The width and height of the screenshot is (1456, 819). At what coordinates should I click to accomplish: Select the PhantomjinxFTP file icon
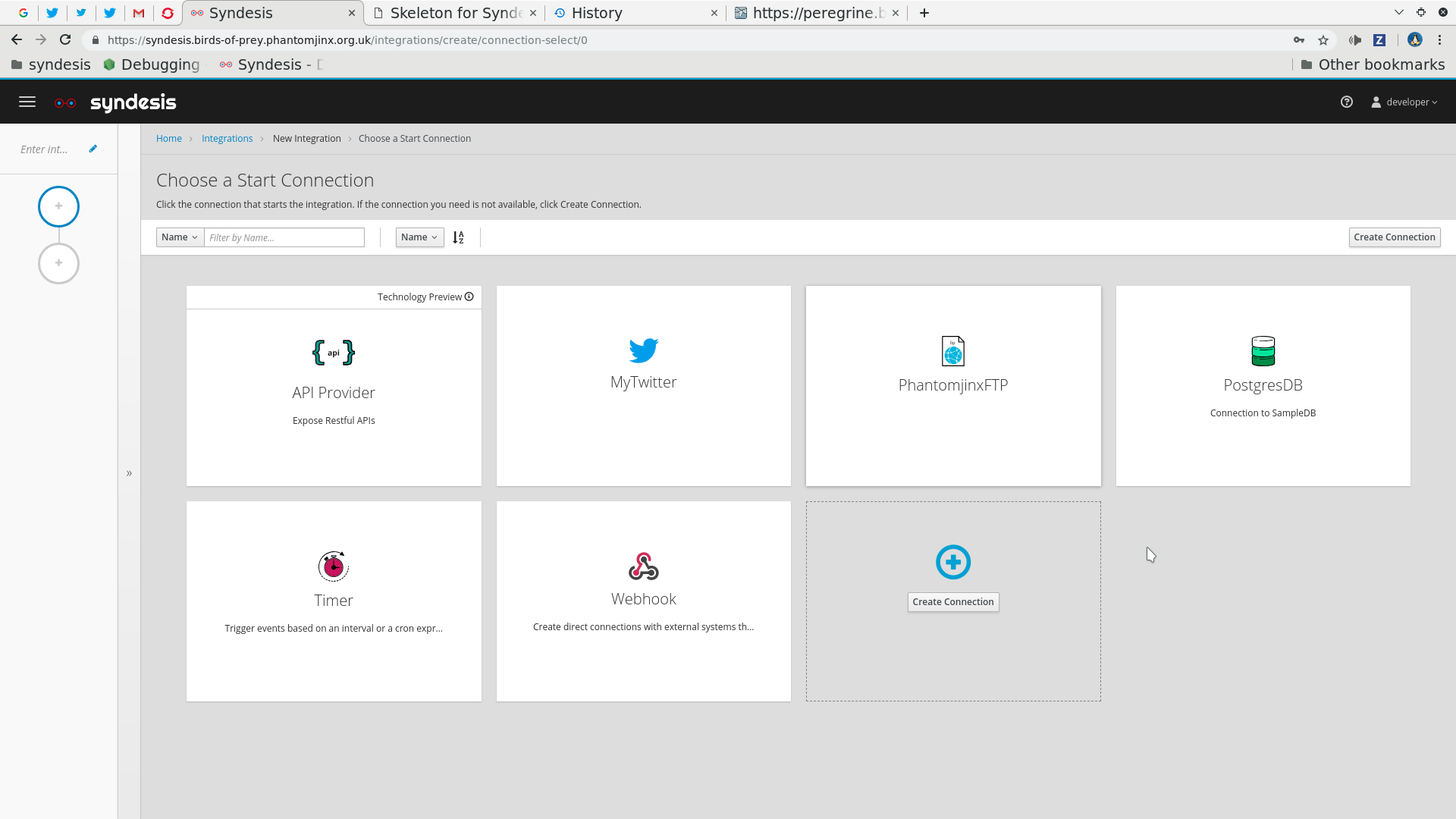(953, 351)
